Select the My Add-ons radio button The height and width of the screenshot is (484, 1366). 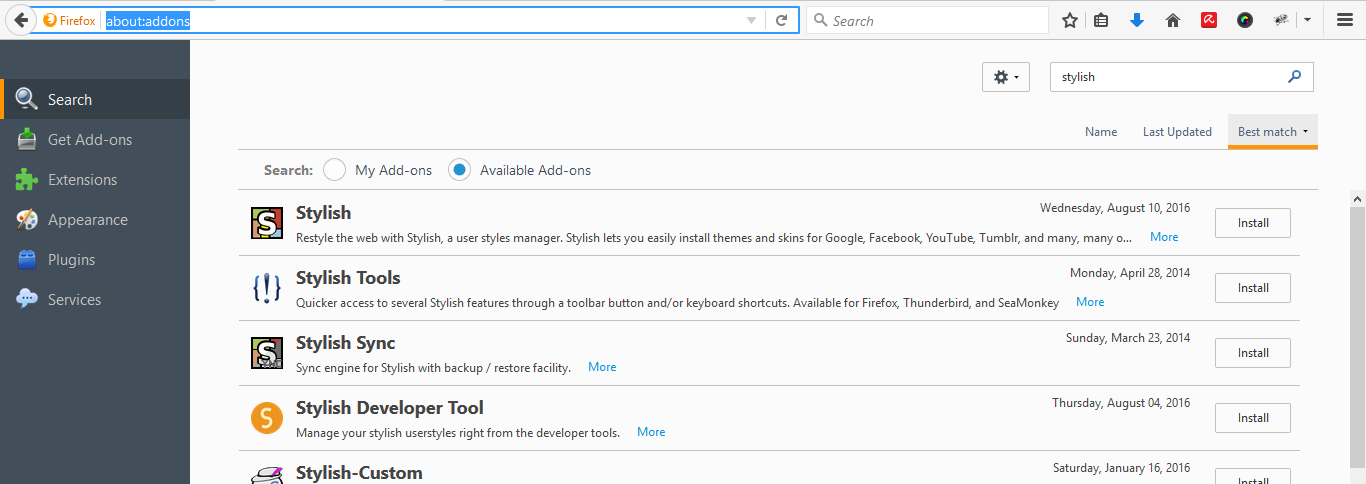[334, 170]
